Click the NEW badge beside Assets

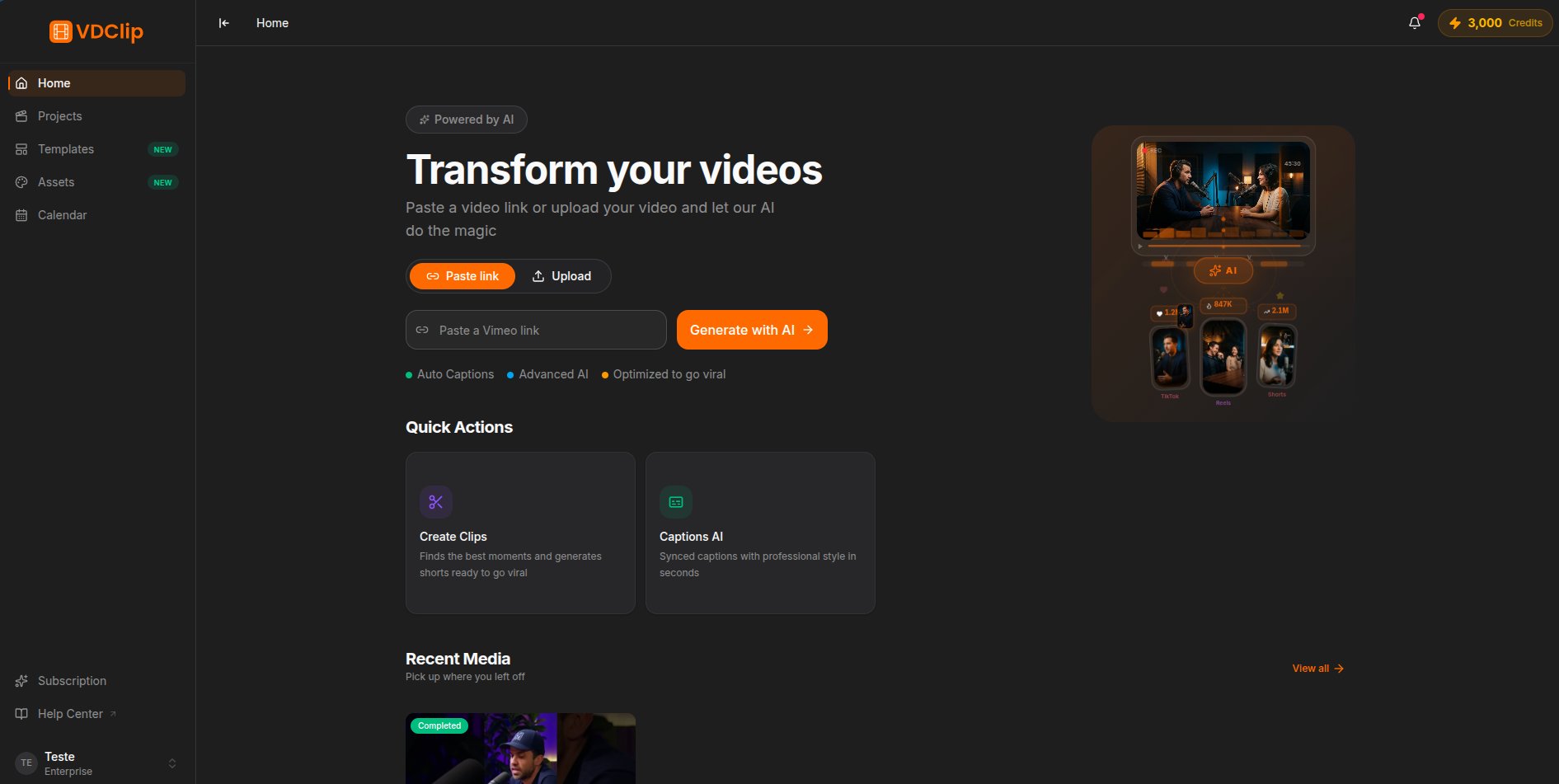(x=163, y=182)
